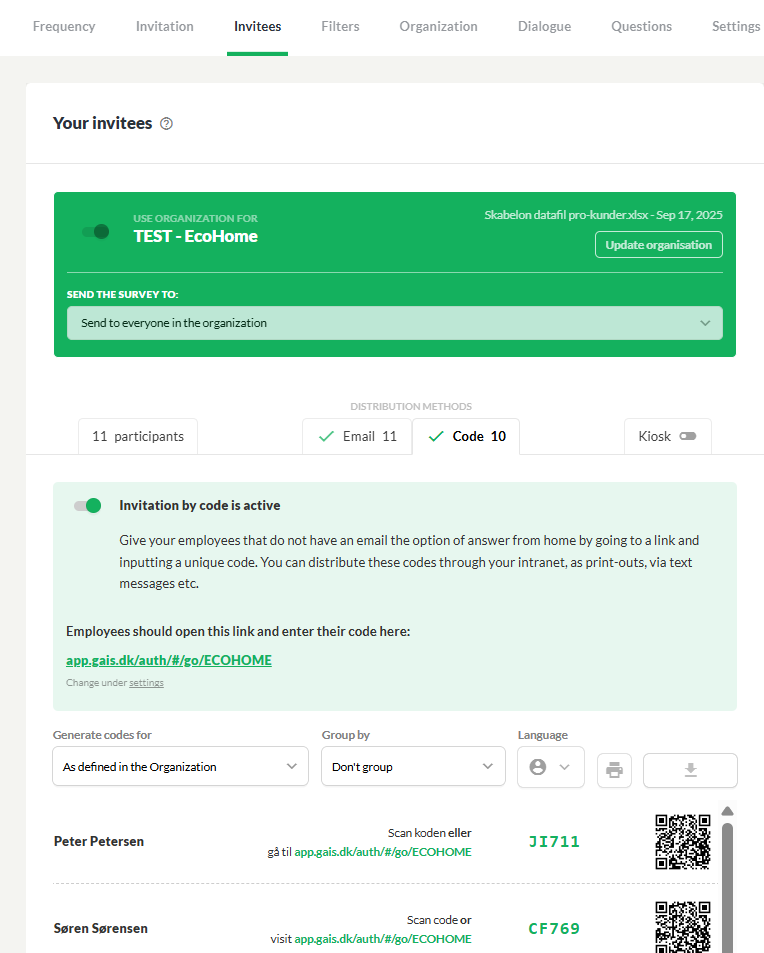Viewport: 764px width, 953px height.
Task: Click the download codes icon button
Action: pos(690,770)
